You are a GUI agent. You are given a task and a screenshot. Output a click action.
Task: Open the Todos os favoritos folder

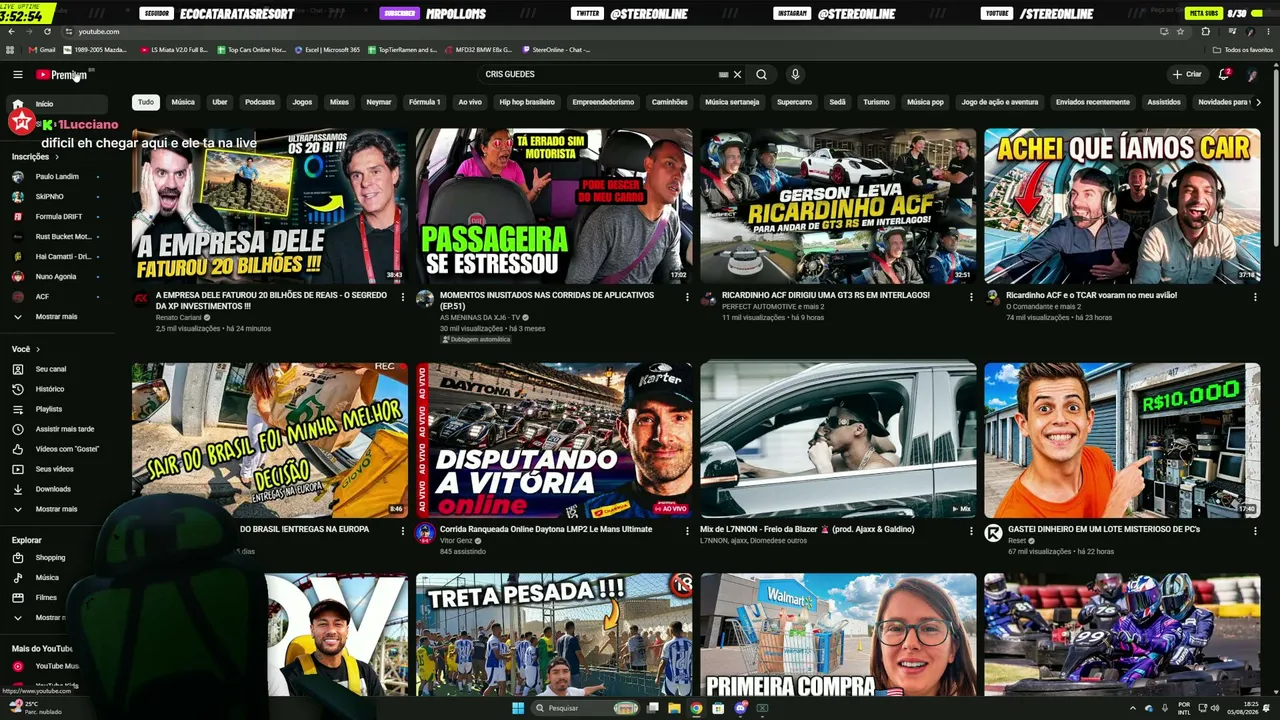(1243, 50)
